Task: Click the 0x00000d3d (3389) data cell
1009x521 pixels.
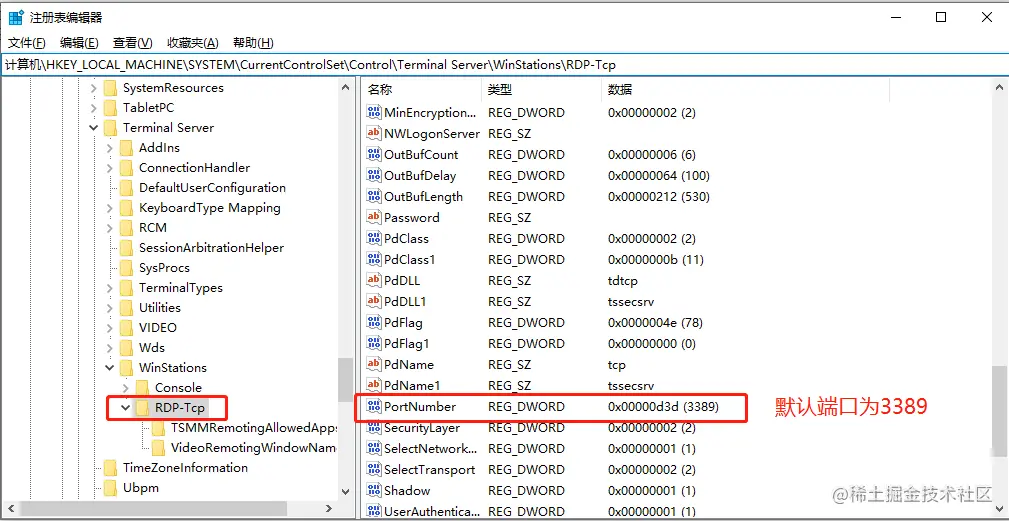Action: 663,407
